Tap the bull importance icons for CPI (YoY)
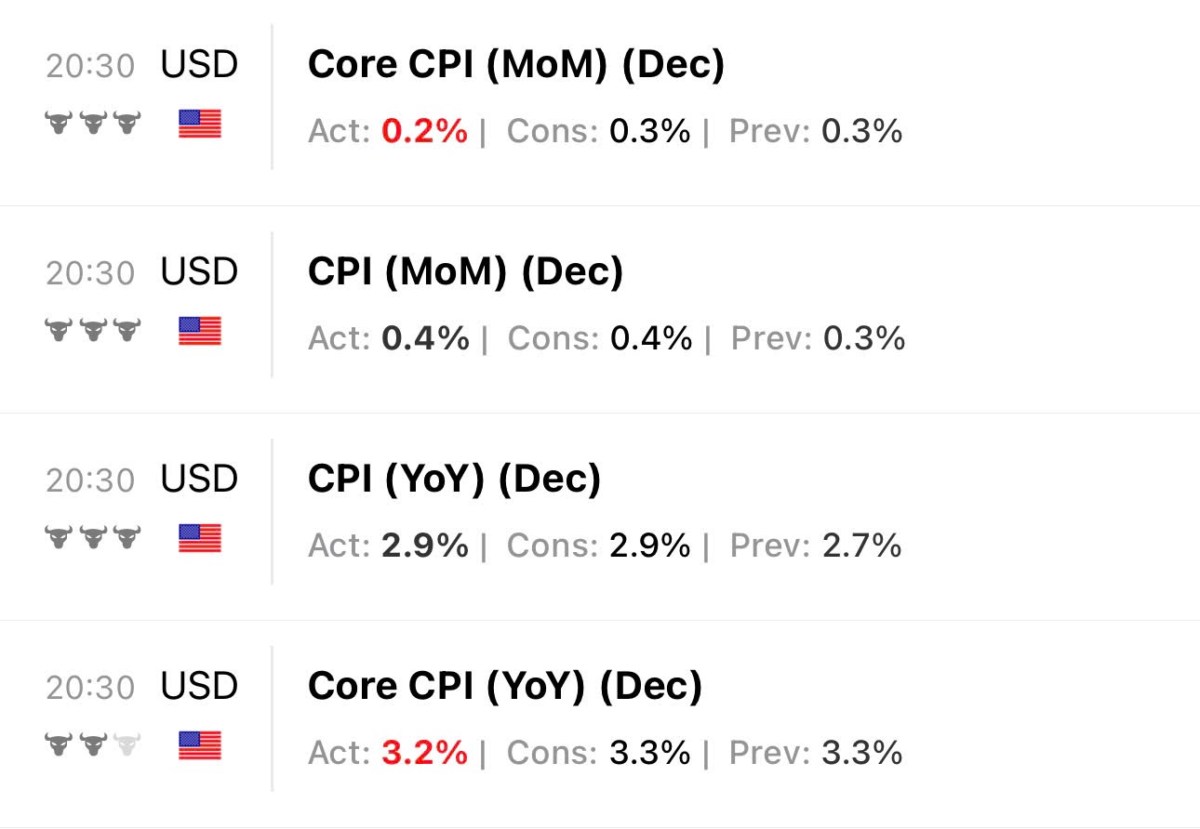The width and height of the screenshot is (1200, 829). [93, 539]
